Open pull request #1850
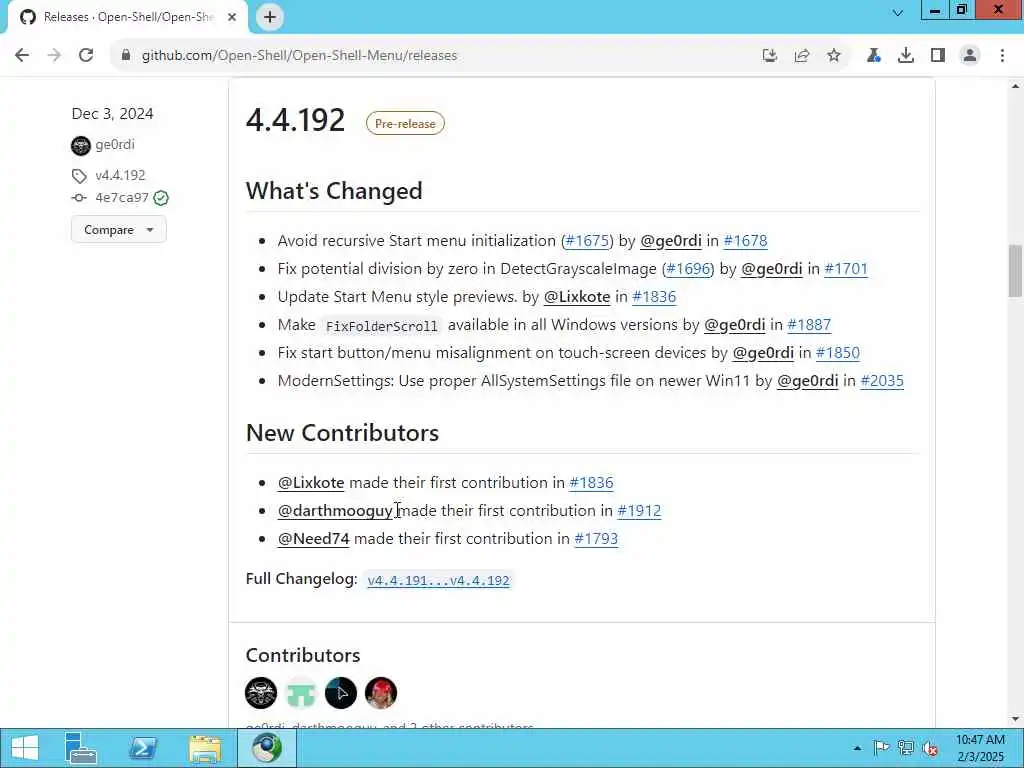The image size is (1024, 768). 838,353
